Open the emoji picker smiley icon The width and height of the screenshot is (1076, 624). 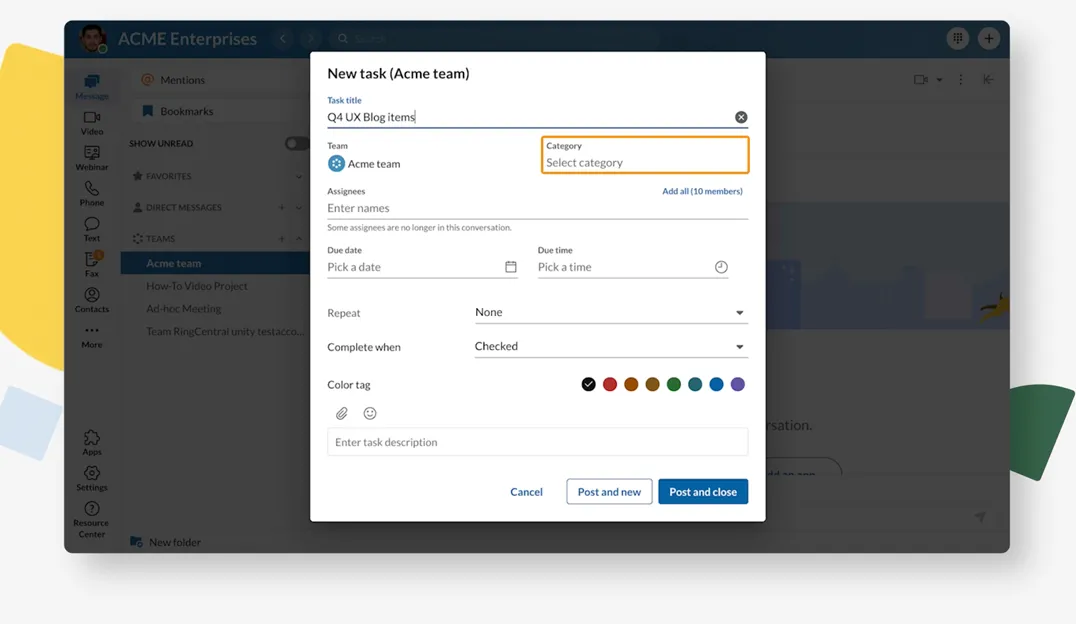pos(370,413)
